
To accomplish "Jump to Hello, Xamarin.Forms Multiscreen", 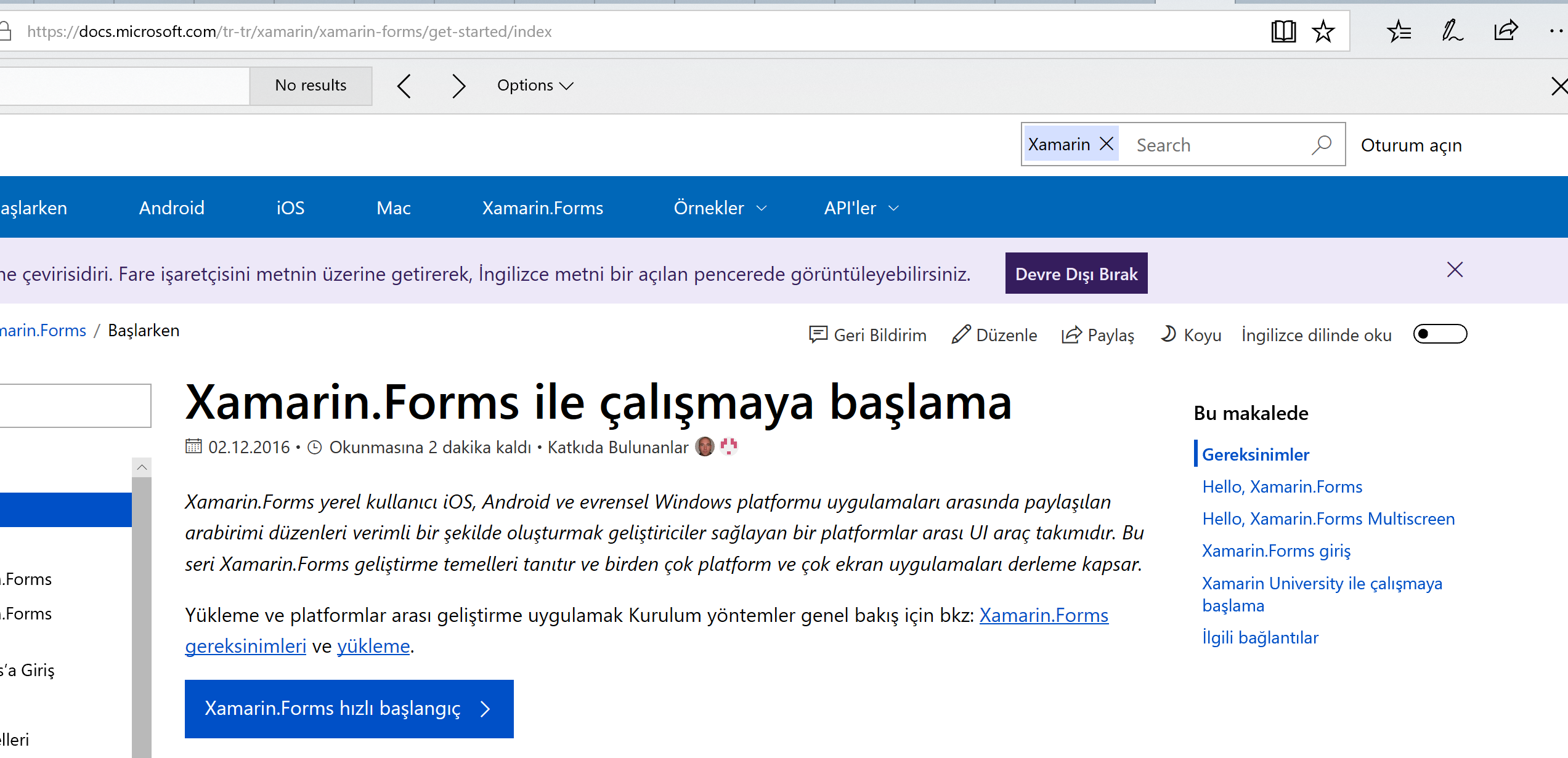I will point(1328,518).
